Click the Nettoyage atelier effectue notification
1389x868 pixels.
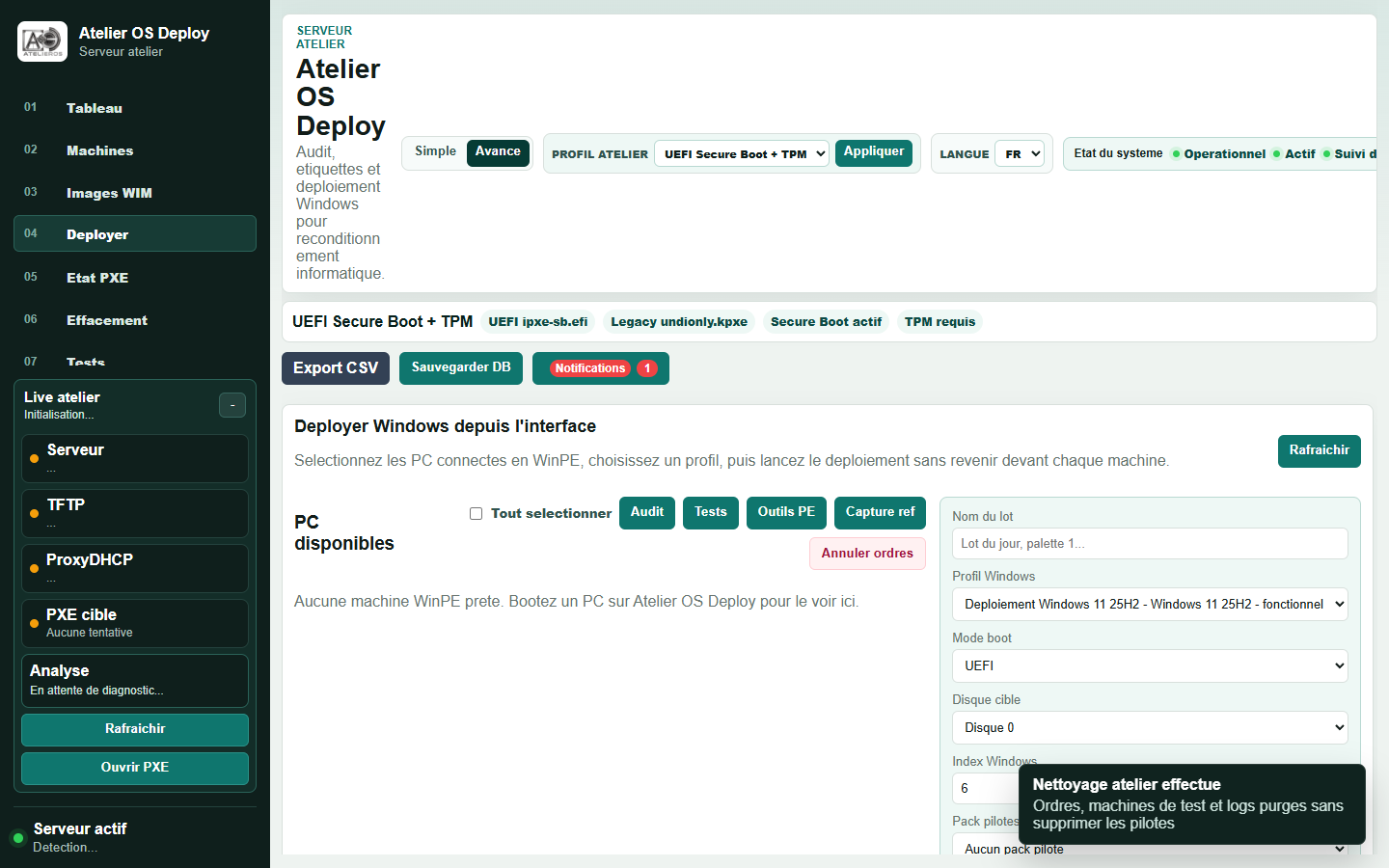pyautogui.click(x=1192, y=804)
